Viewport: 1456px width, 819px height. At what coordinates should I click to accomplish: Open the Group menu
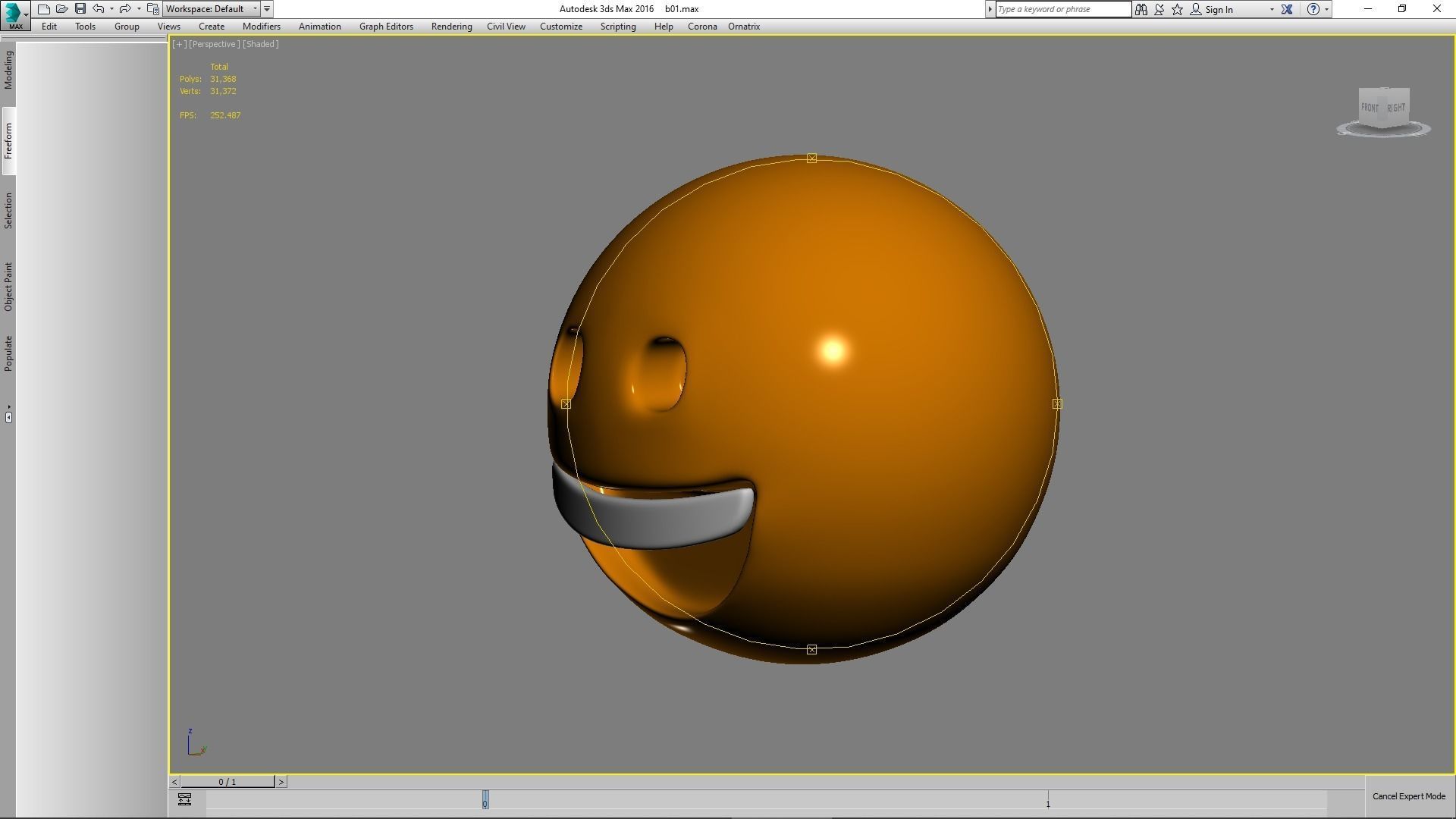point(127,27)
